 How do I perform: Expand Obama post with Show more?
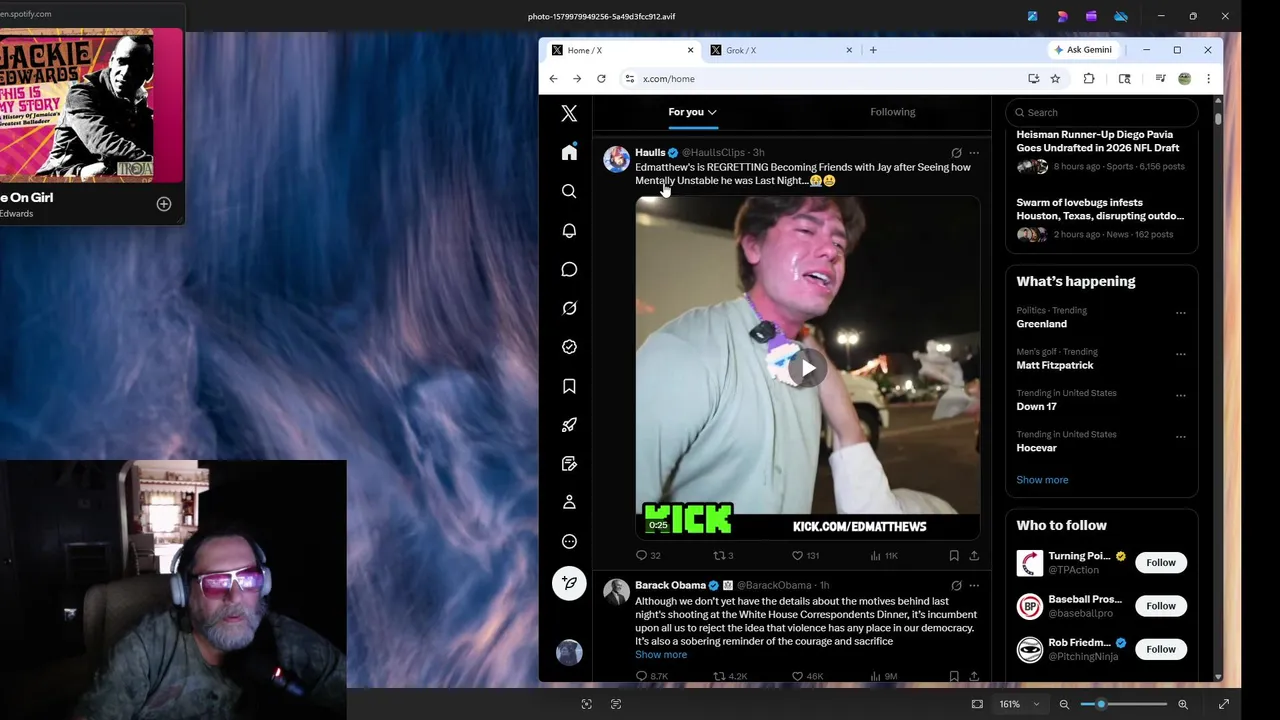[661, 654]
